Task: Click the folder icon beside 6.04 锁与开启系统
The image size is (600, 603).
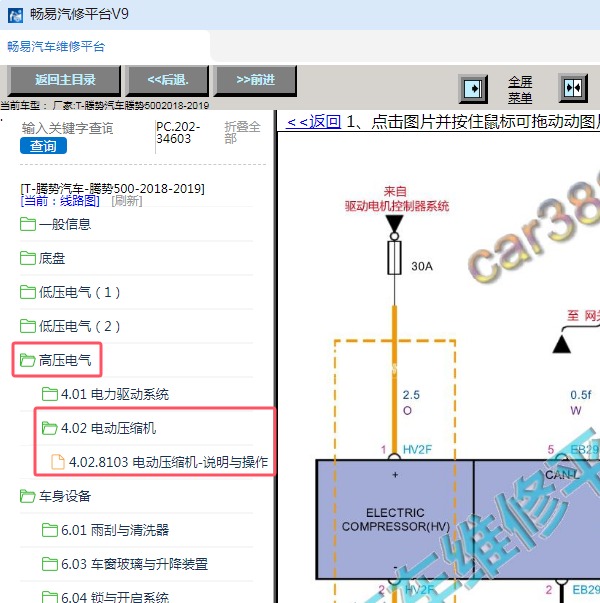Action: tap(50, 597)
